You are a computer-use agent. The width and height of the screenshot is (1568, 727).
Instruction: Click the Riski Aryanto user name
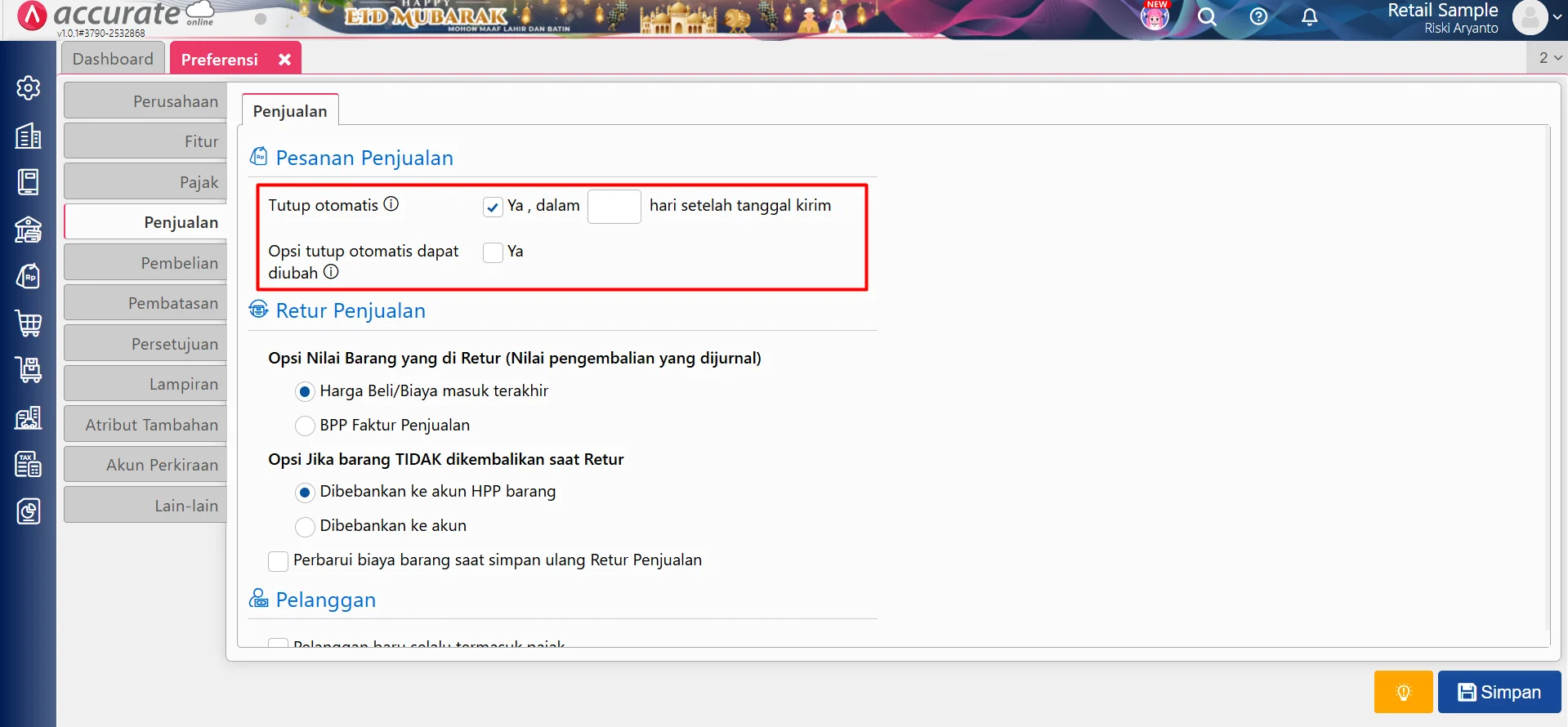click(1461, 29)
